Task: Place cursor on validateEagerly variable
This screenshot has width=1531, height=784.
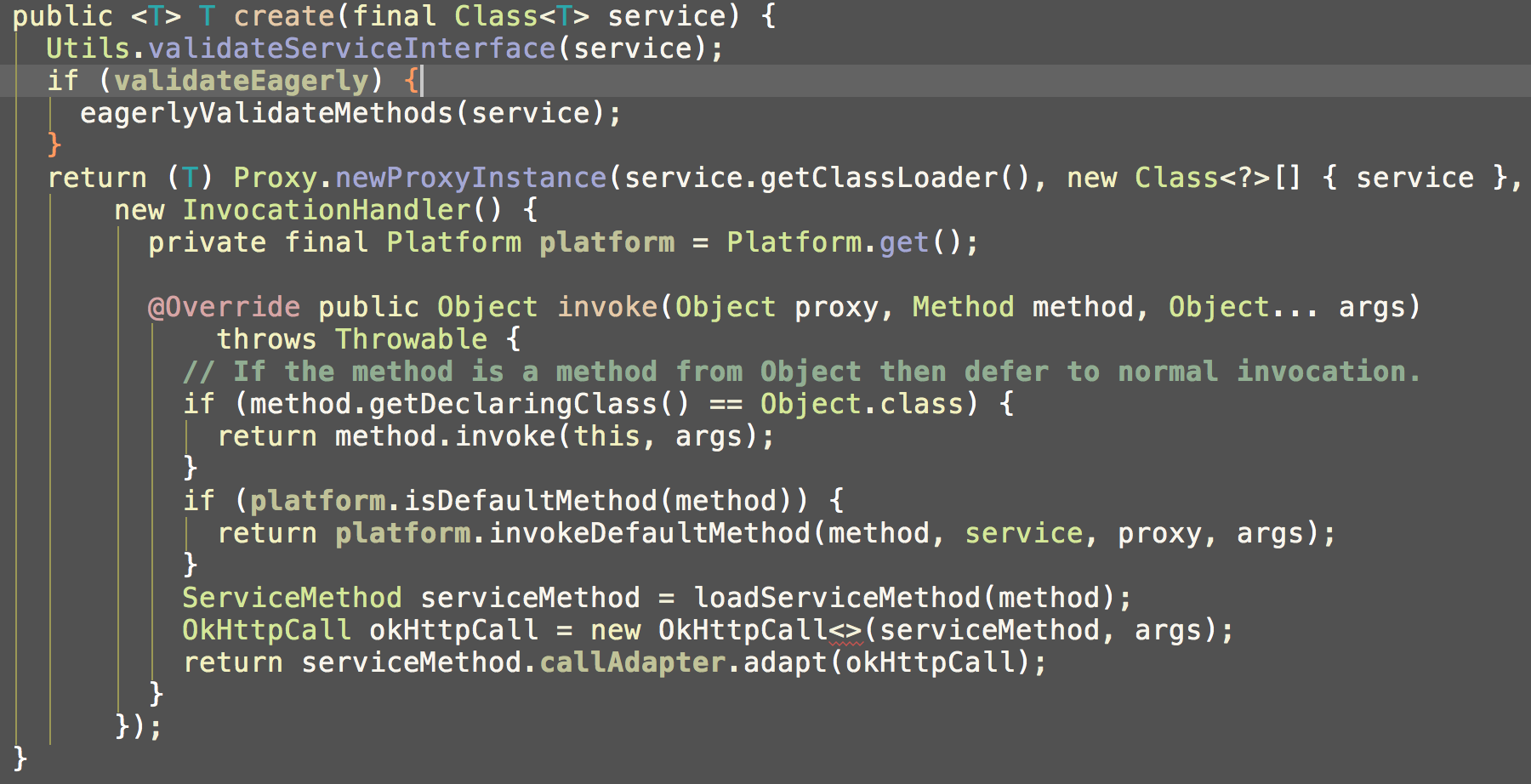Action: tap(242, 81)
